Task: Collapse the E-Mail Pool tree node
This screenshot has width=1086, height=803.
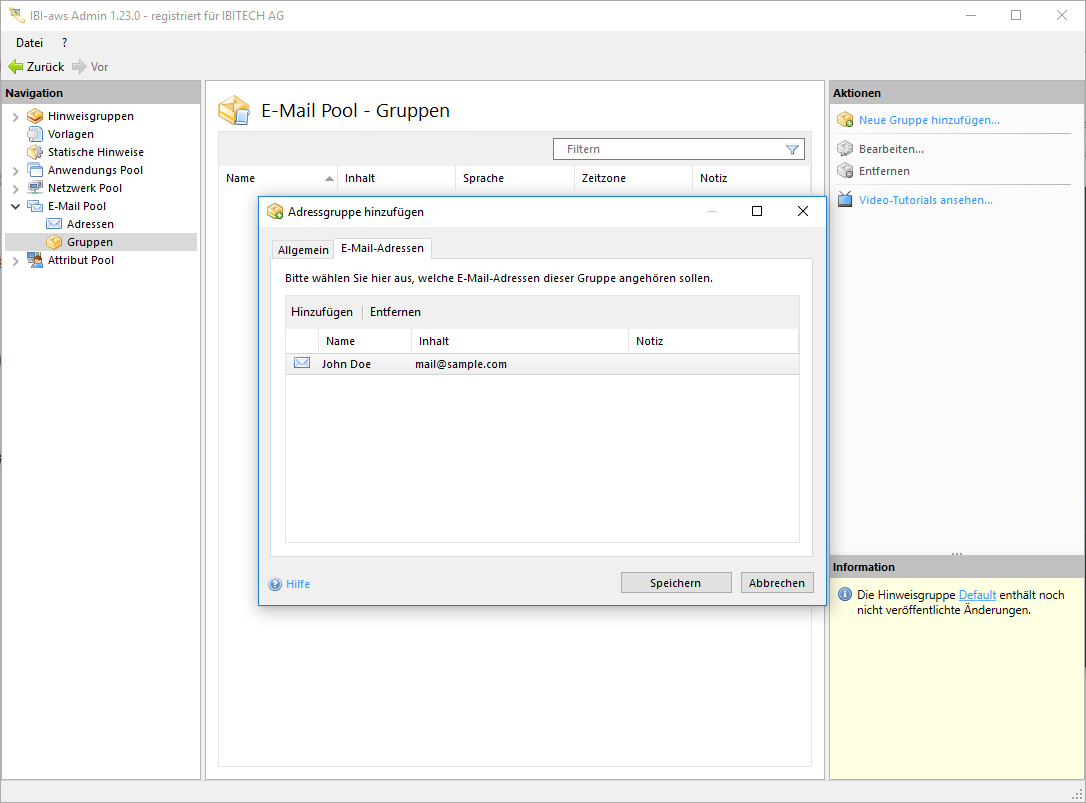Action: 15,206
